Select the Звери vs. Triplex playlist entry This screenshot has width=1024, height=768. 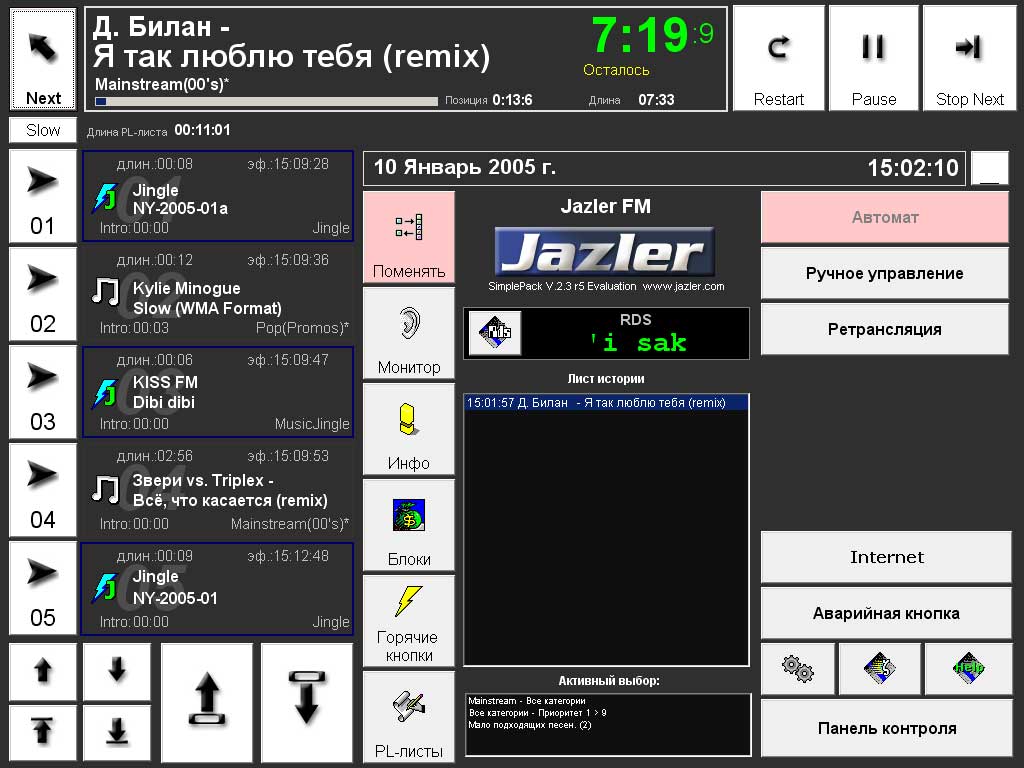[x=217, y=490]
